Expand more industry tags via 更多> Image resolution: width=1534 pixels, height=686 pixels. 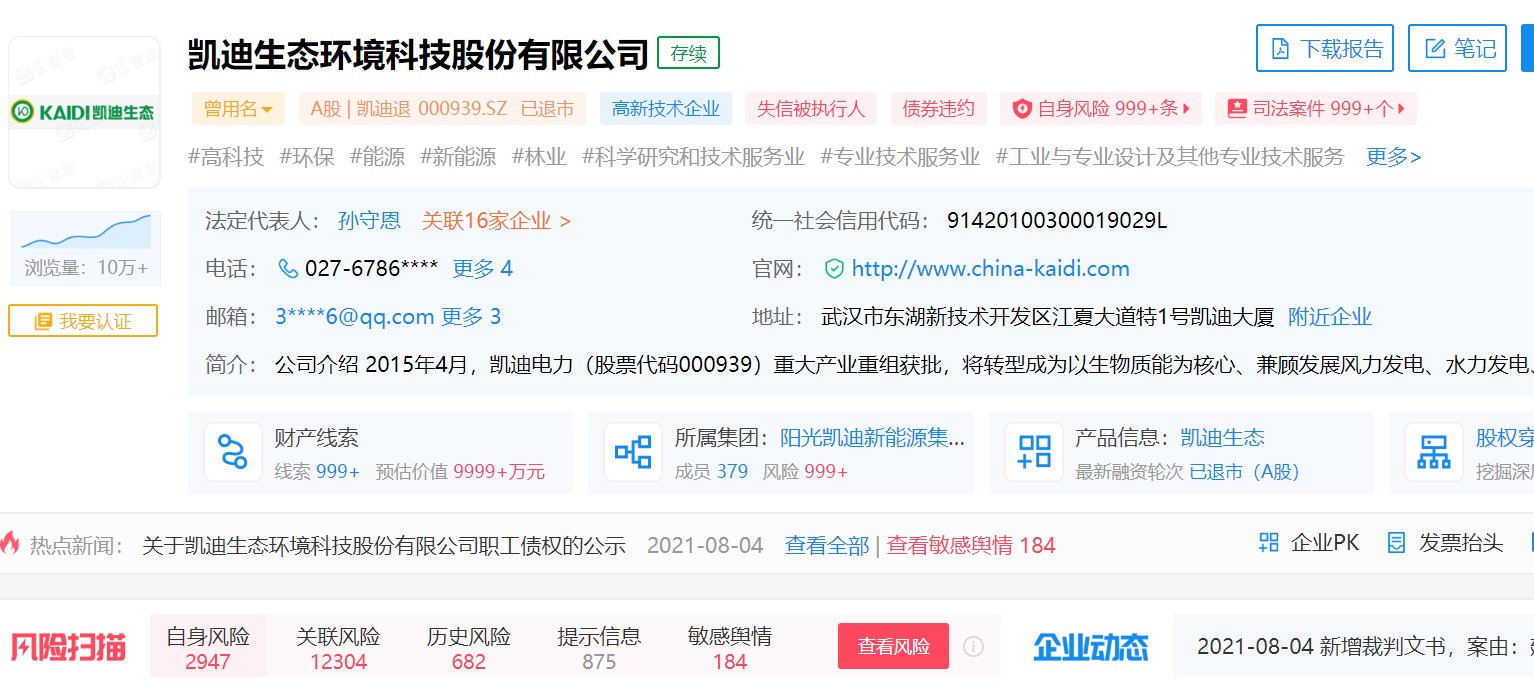pos(1393,156)
